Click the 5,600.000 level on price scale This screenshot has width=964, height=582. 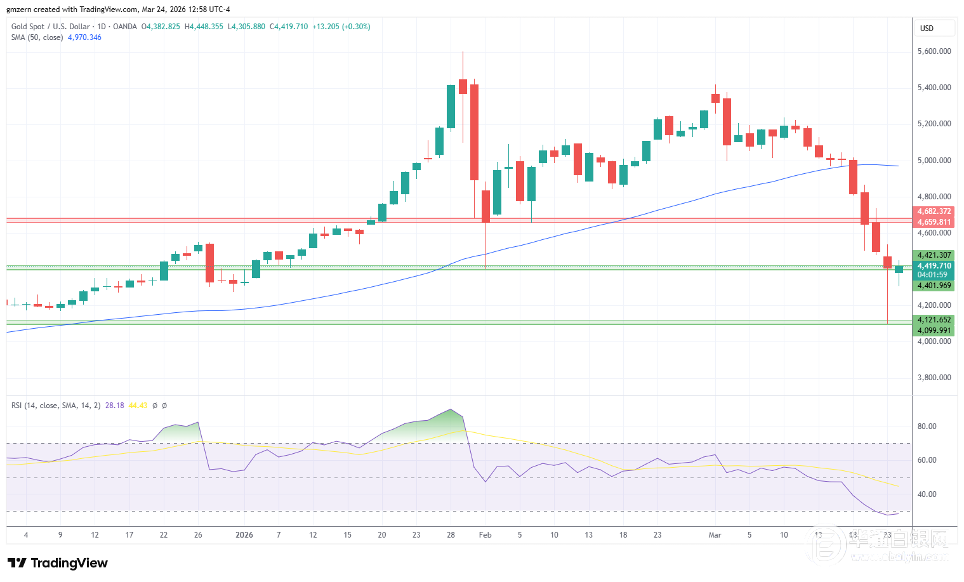(x=932, y=51)
